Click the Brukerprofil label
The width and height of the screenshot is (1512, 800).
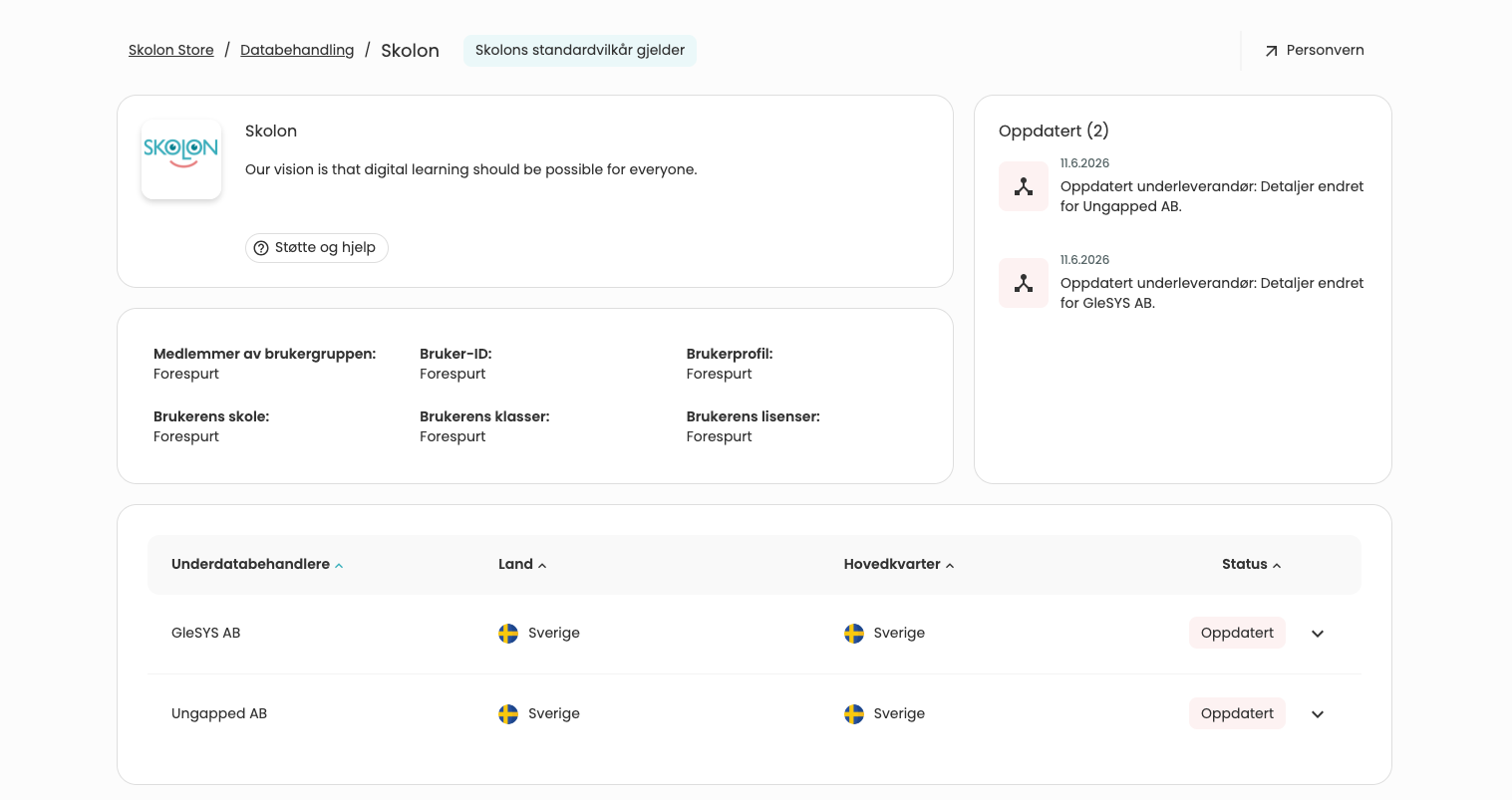pyautogui.click(x=730, y=355)
